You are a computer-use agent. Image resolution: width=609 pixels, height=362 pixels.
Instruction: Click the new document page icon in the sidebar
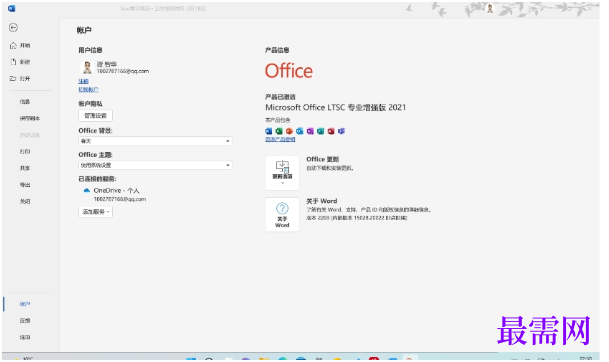(x=13, y=62)
